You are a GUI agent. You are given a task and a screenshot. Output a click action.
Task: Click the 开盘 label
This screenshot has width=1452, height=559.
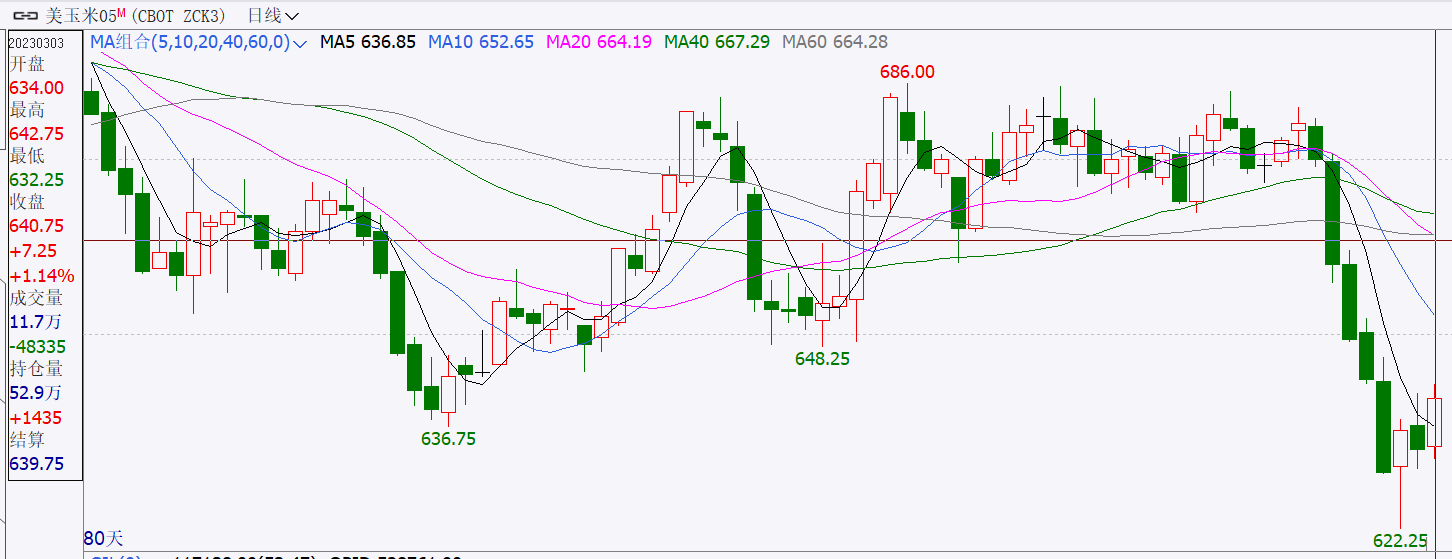(27, 64)
